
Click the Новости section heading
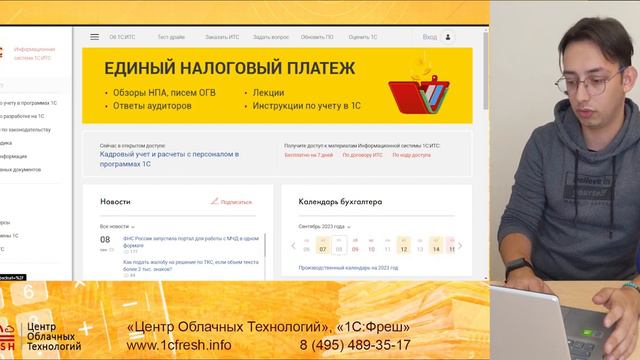coord(115,202)
